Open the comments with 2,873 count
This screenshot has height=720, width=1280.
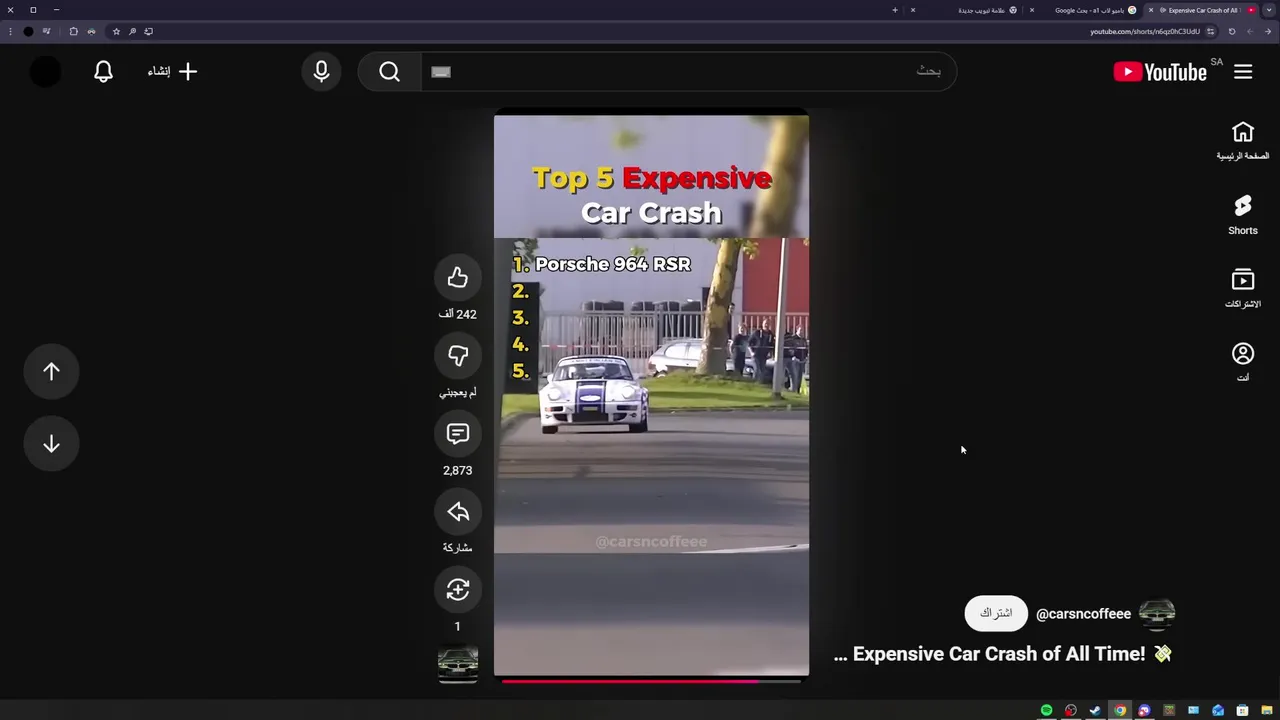click(x=458, y=434)
